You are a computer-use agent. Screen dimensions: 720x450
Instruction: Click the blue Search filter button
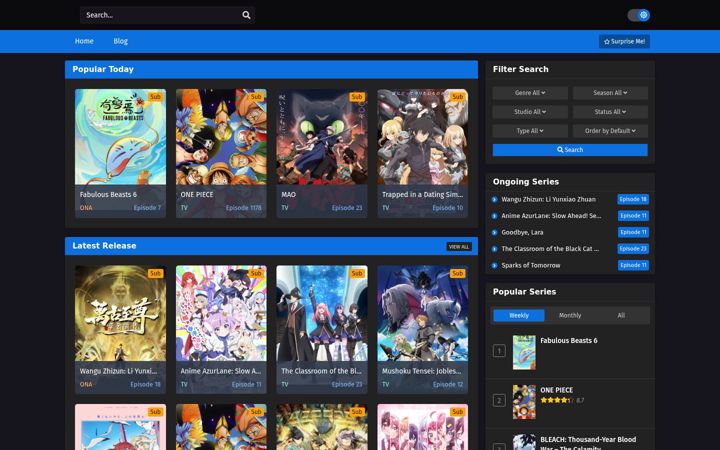(570, 150)
